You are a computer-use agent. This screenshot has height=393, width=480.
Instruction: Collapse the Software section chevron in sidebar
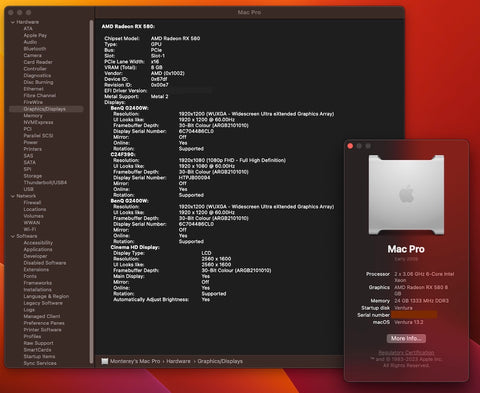(13, 236)
